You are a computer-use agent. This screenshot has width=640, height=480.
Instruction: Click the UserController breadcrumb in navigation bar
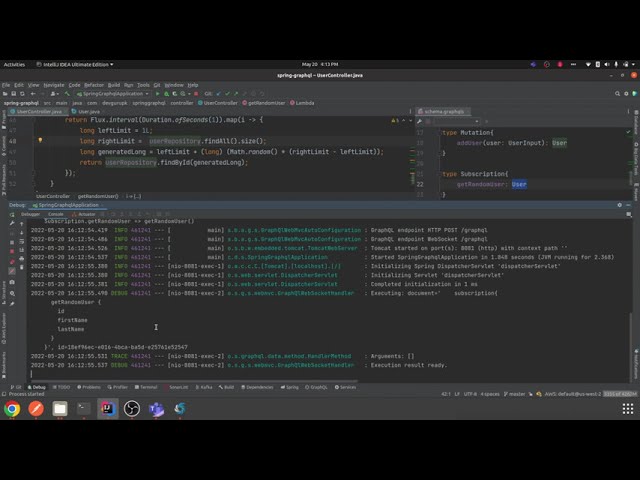click(218, 103)
